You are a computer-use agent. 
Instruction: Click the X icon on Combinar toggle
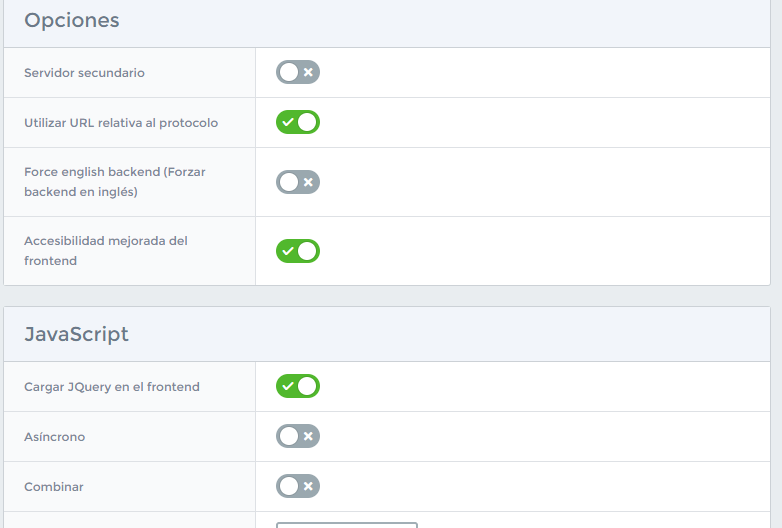(308, 486)
